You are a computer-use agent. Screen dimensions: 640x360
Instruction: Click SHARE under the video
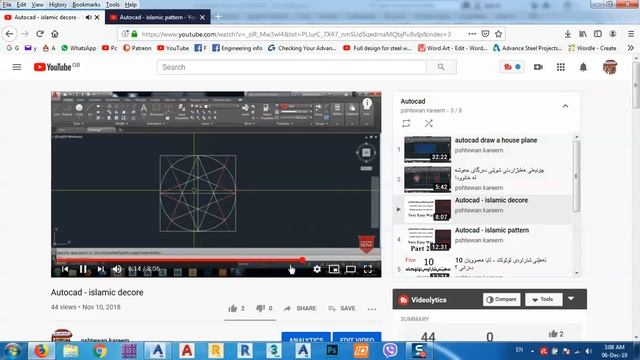click(300, 308)
